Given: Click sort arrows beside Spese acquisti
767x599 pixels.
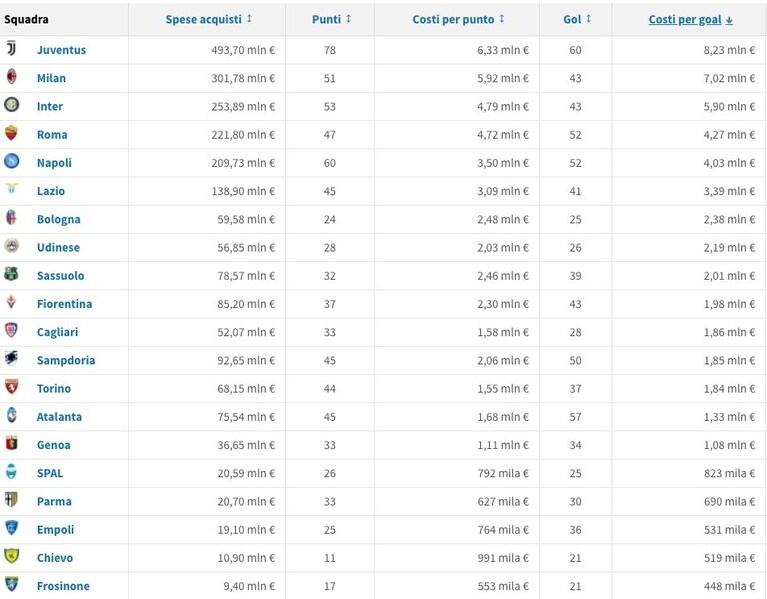Looking at the screenshot, I should point(249,19).
